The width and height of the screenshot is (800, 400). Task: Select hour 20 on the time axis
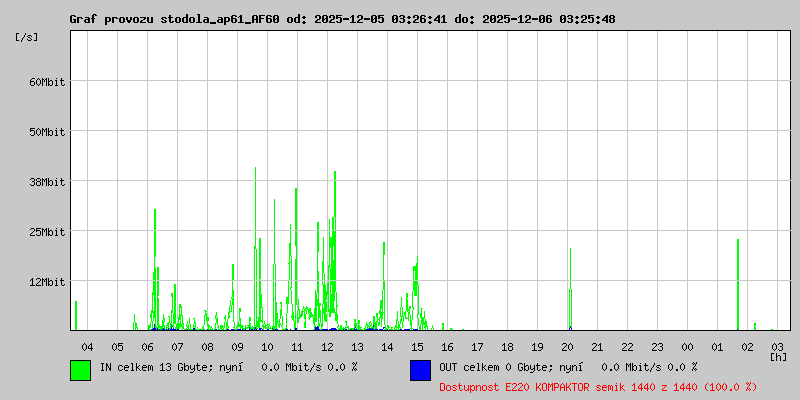(567, 346)
